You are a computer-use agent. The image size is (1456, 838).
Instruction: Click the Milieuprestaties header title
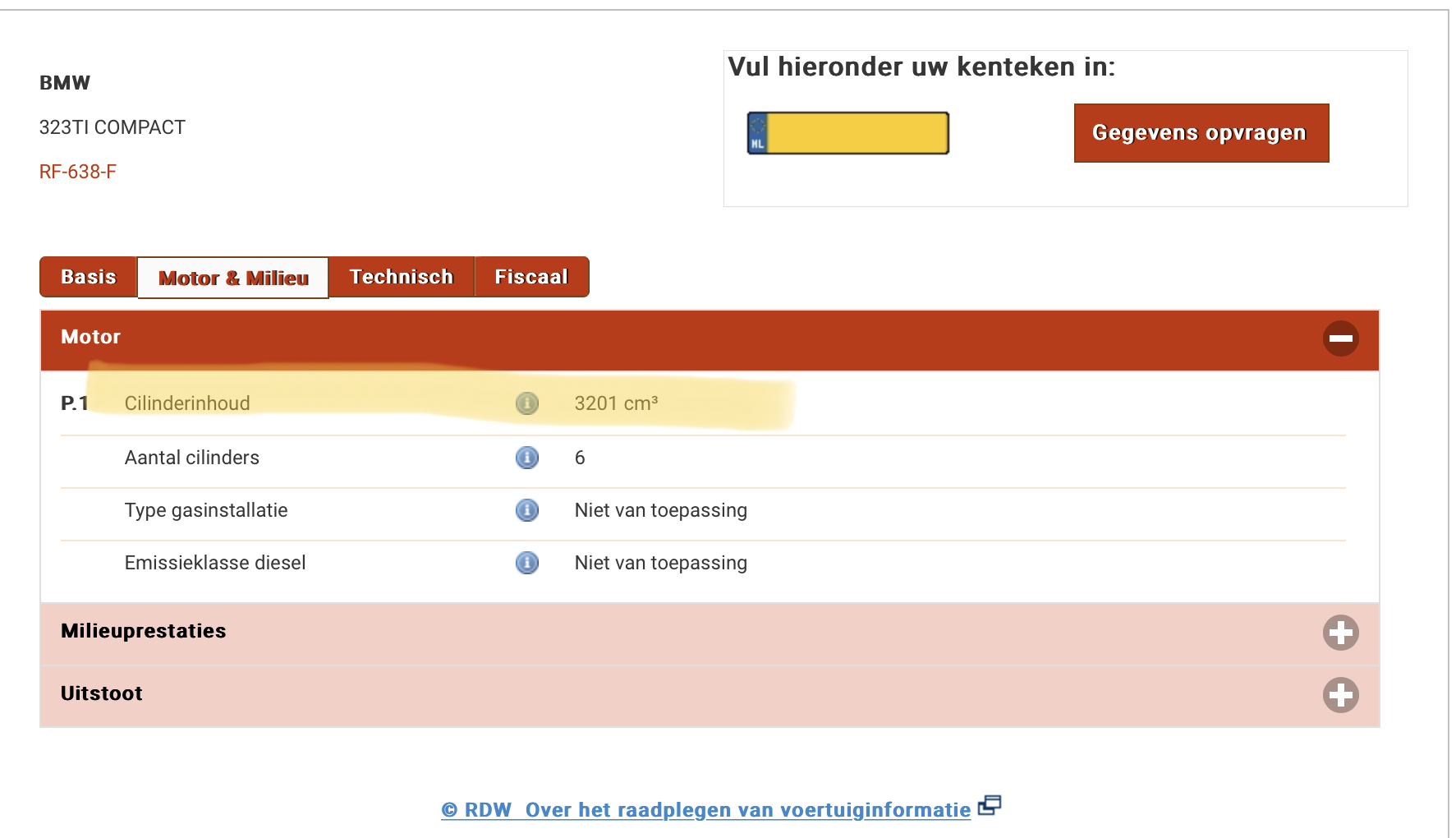[x=144, y=631]
